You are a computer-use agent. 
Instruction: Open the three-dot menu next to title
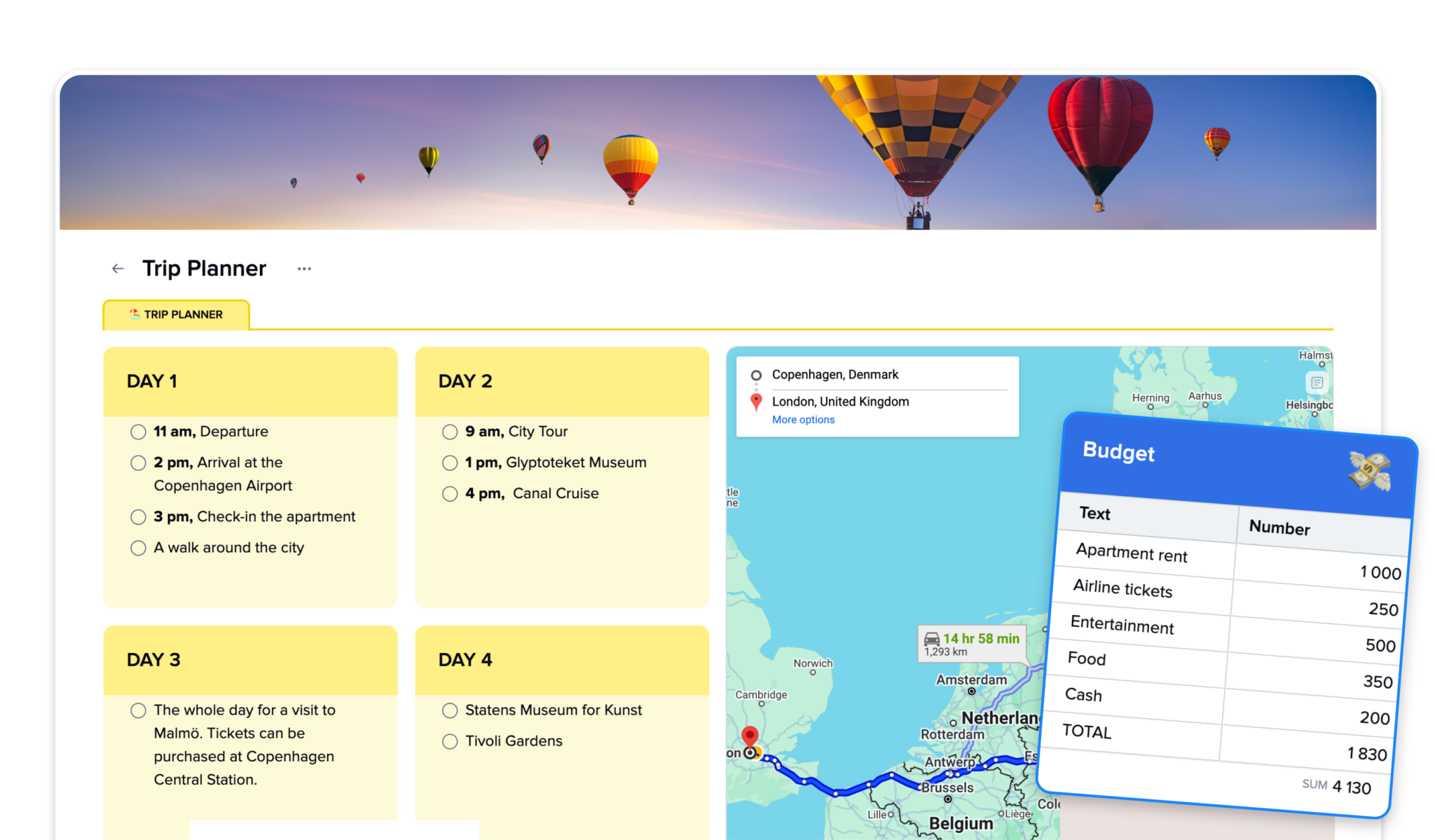(304, 268)
